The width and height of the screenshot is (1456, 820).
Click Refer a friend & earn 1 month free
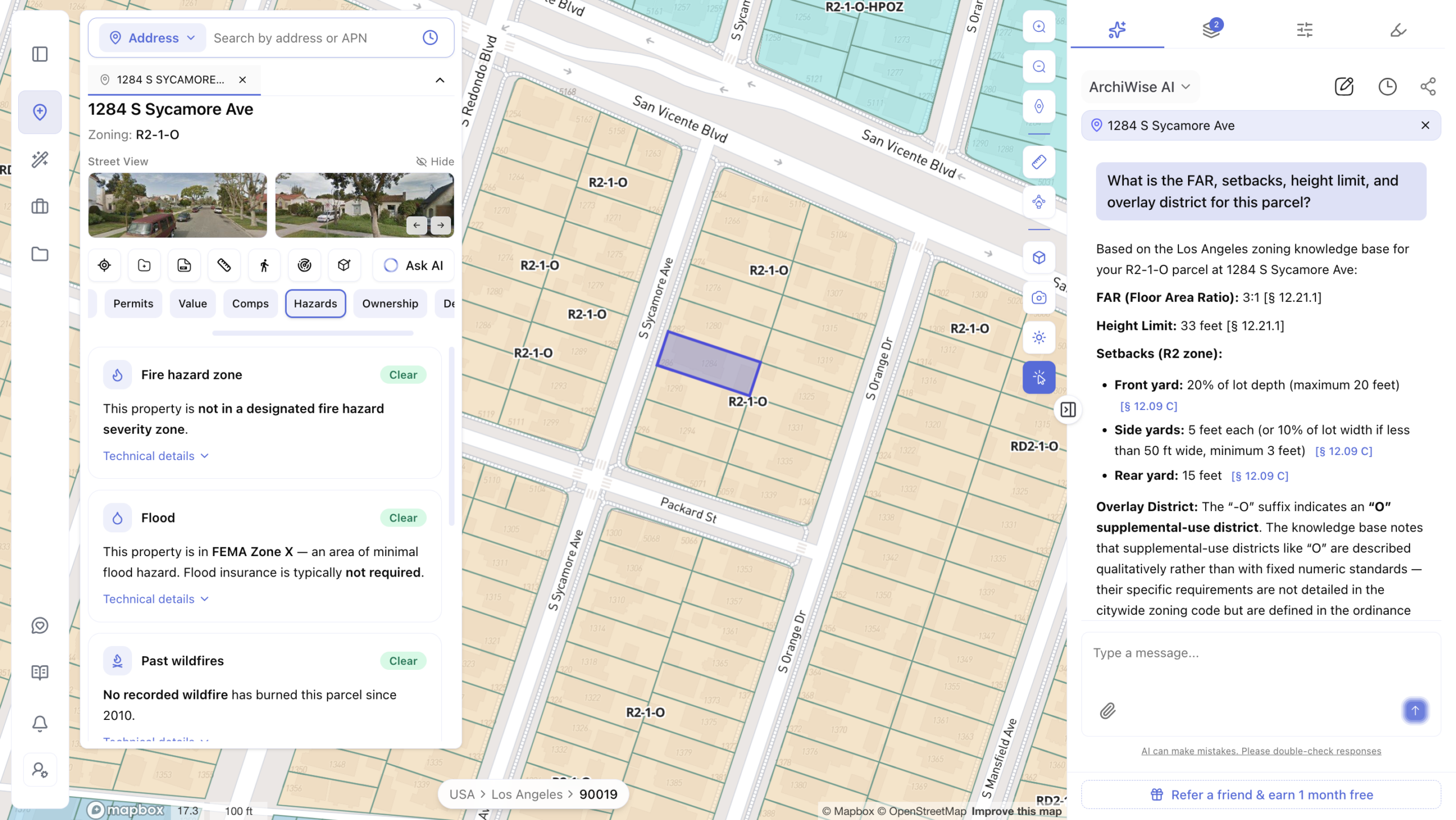tap(1261, 795)
